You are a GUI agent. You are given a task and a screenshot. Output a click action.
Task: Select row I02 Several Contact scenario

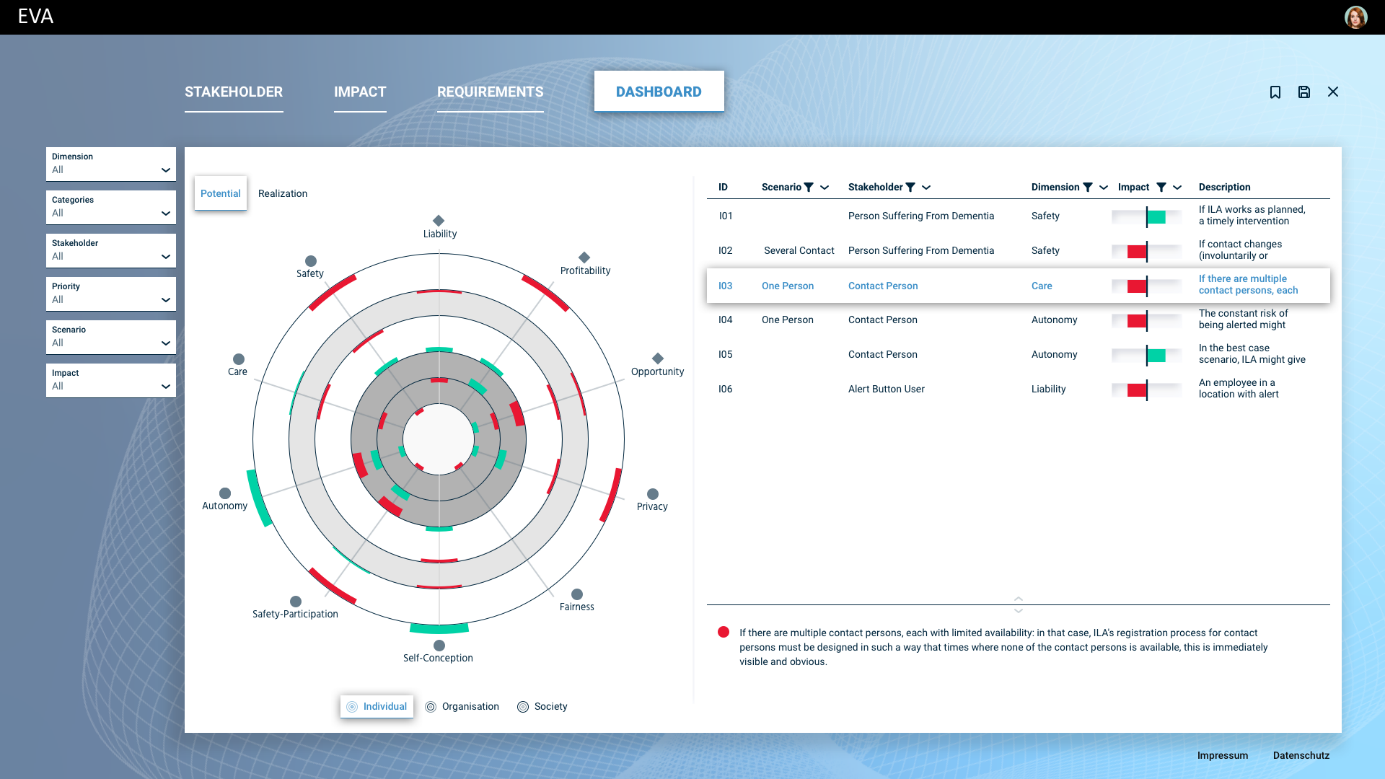click(x=799, y=251)
